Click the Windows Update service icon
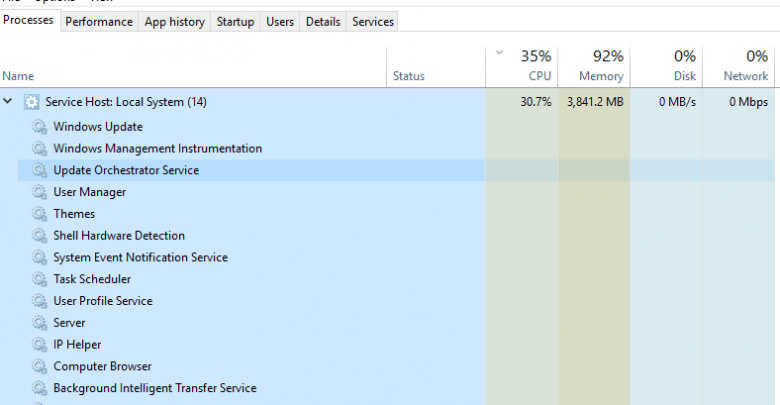Image resolution: width=780 pixels, height=405 pixels. (x=40, y=127)
